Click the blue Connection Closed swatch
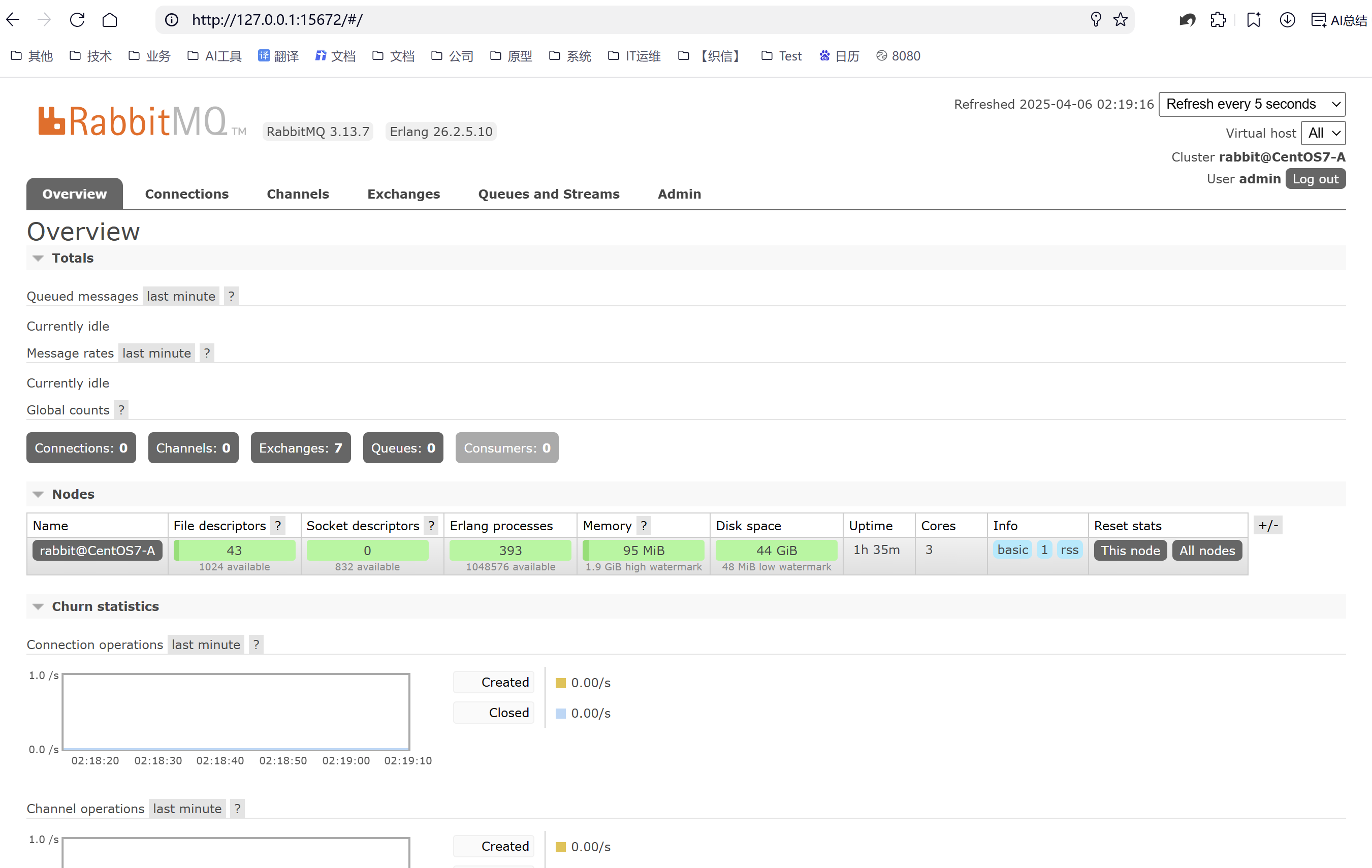The image size is (1372, 868). tap(561, 713)
